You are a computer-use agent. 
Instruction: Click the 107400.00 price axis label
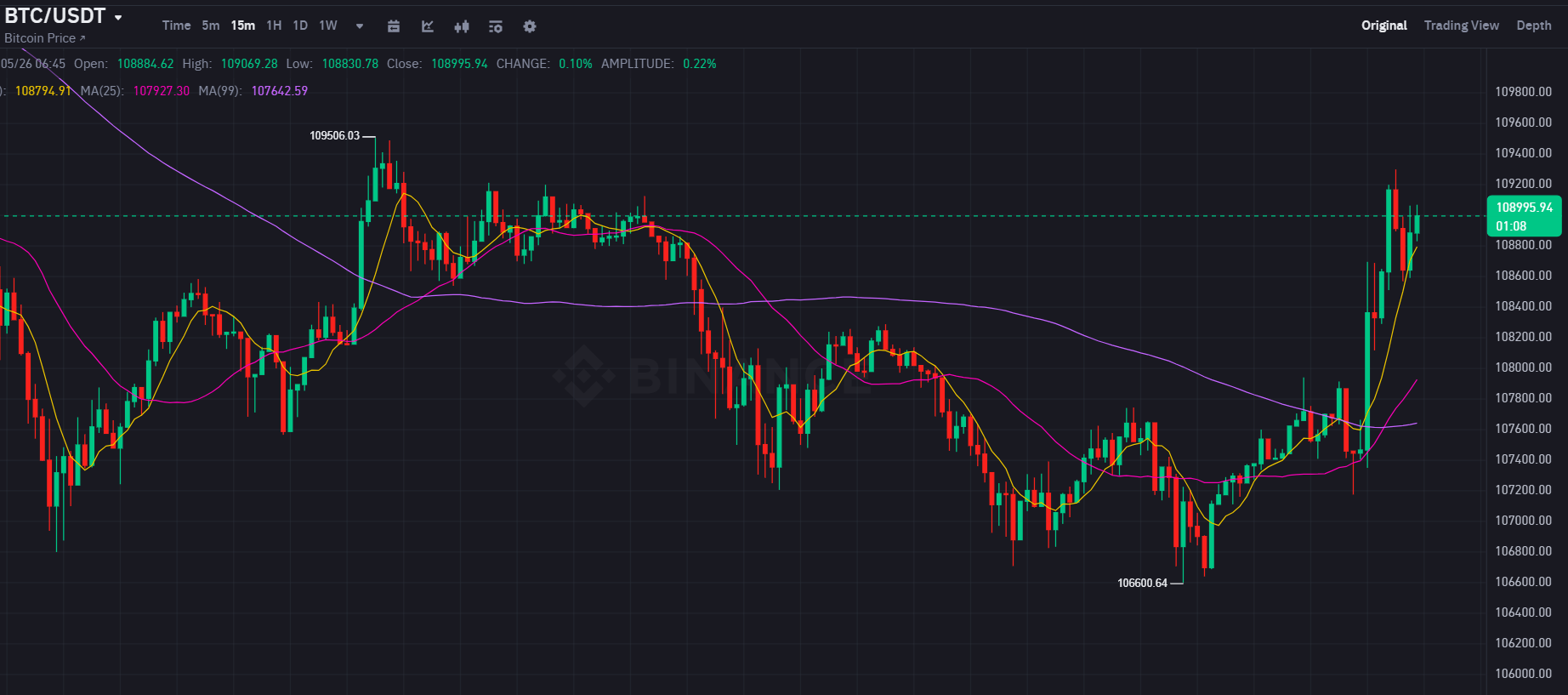coord(1524,459)
